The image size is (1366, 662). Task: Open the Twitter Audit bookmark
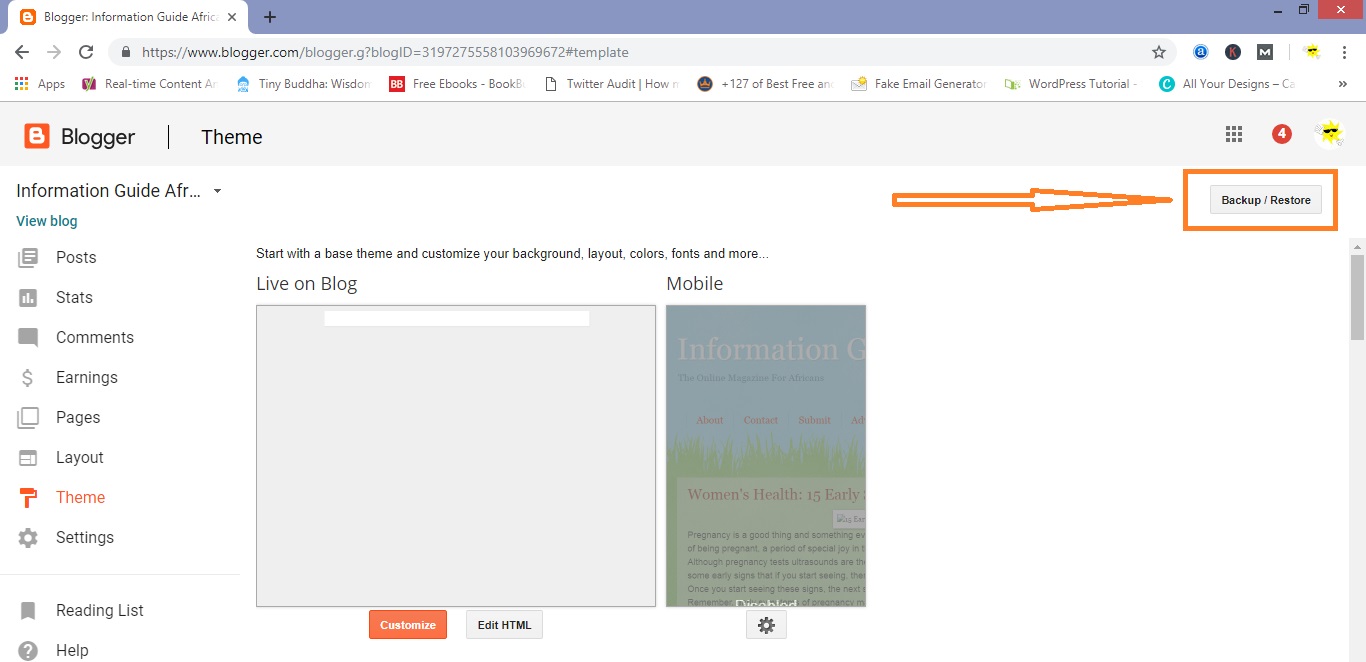pyautogui.click(x=611, y=84)
